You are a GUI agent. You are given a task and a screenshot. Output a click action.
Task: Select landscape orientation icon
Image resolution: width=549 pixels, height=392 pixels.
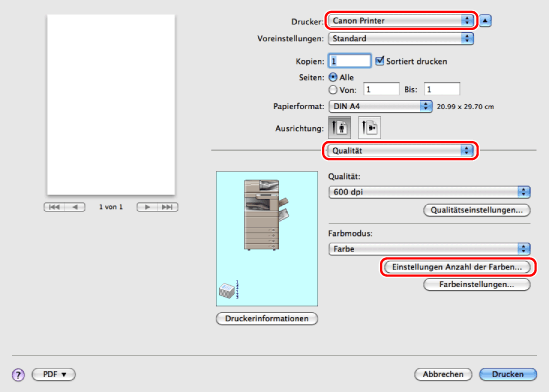(x=369, y=127)
